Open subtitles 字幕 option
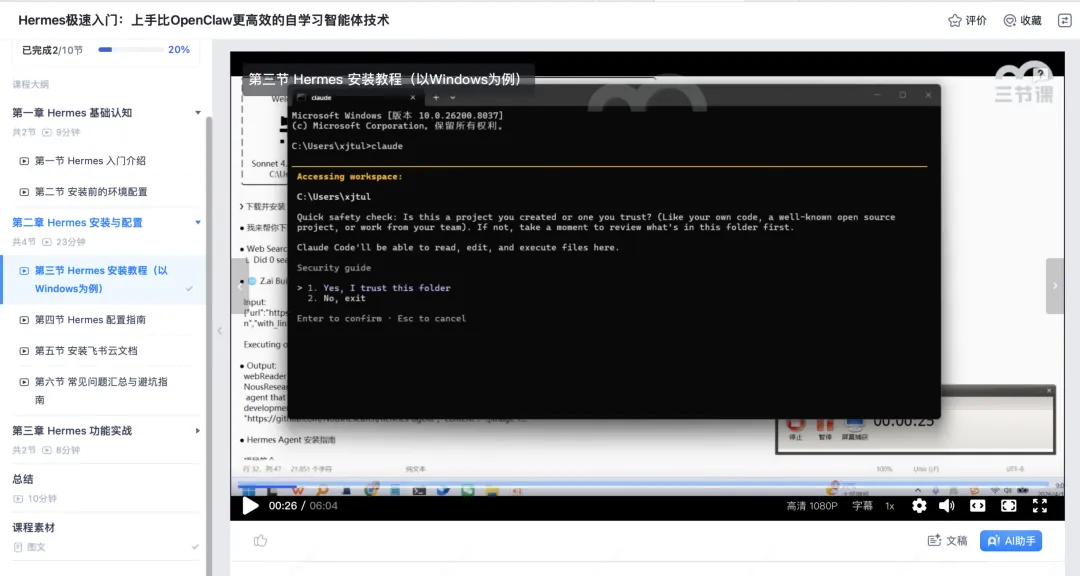The width and height of the screenshot is (1080, 576). pos(862,506)
